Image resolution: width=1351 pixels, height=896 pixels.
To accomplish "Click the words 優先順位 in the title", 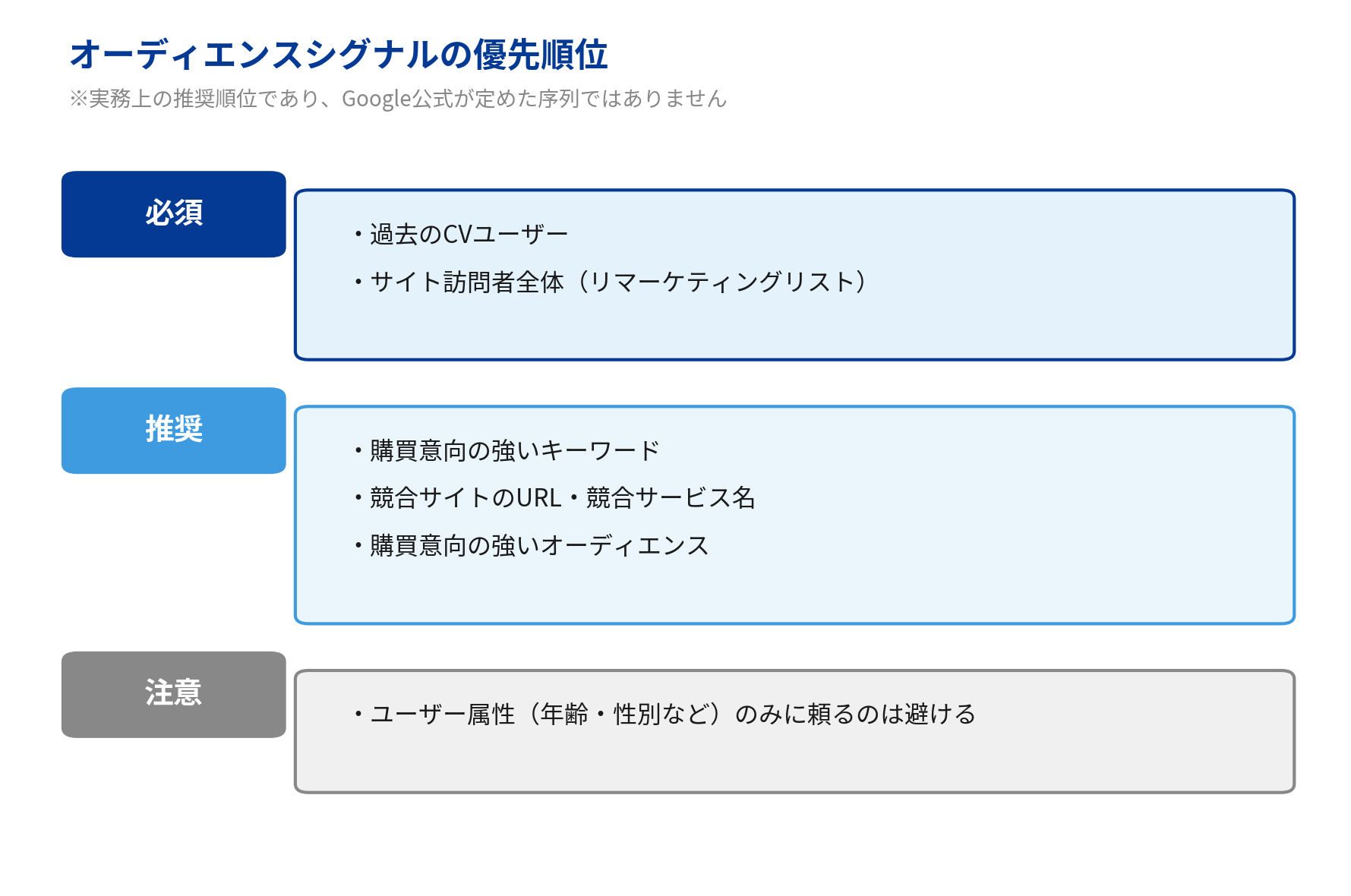I will (x=541, y=55).
